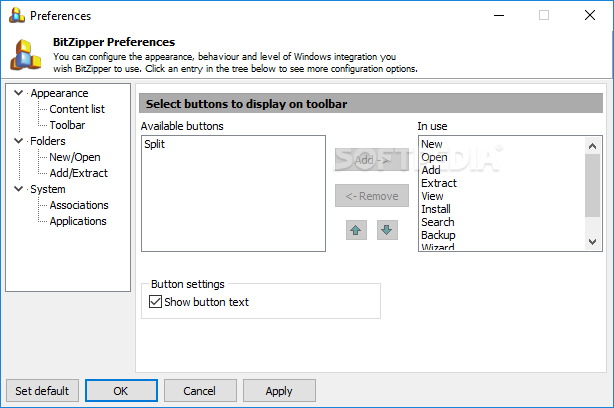
Task: Select Extract in the In use list
Action: click(x=502, y=183)
